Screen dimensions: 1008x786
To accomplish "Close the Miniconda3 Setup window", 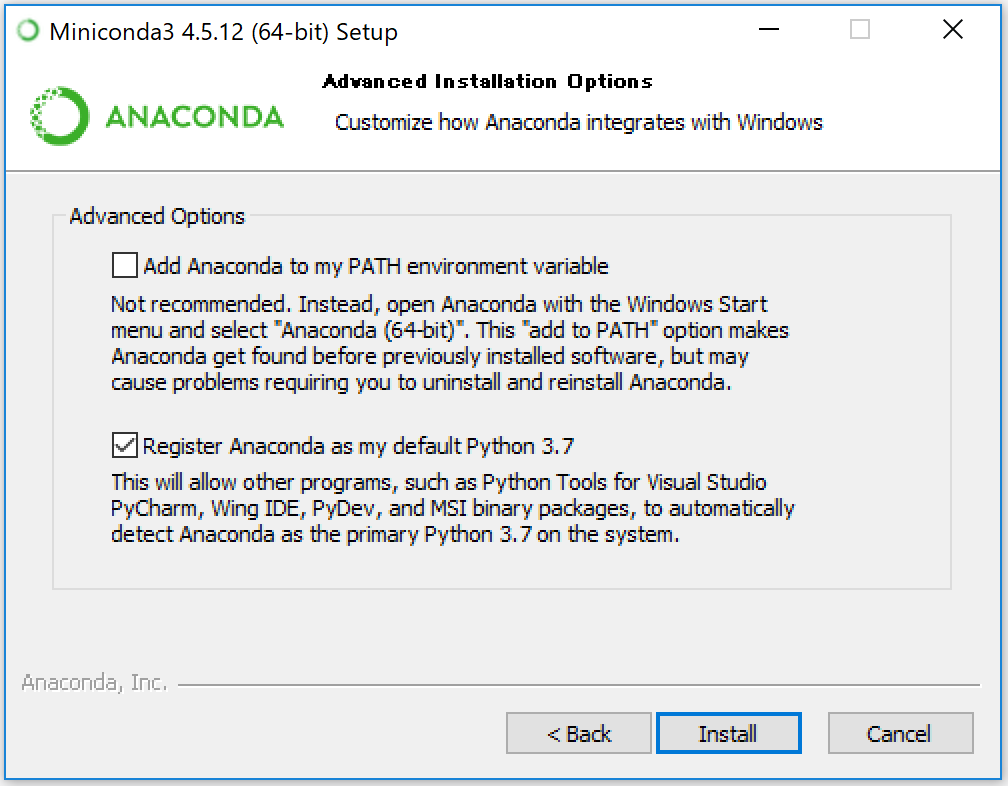I will point(953,30).
